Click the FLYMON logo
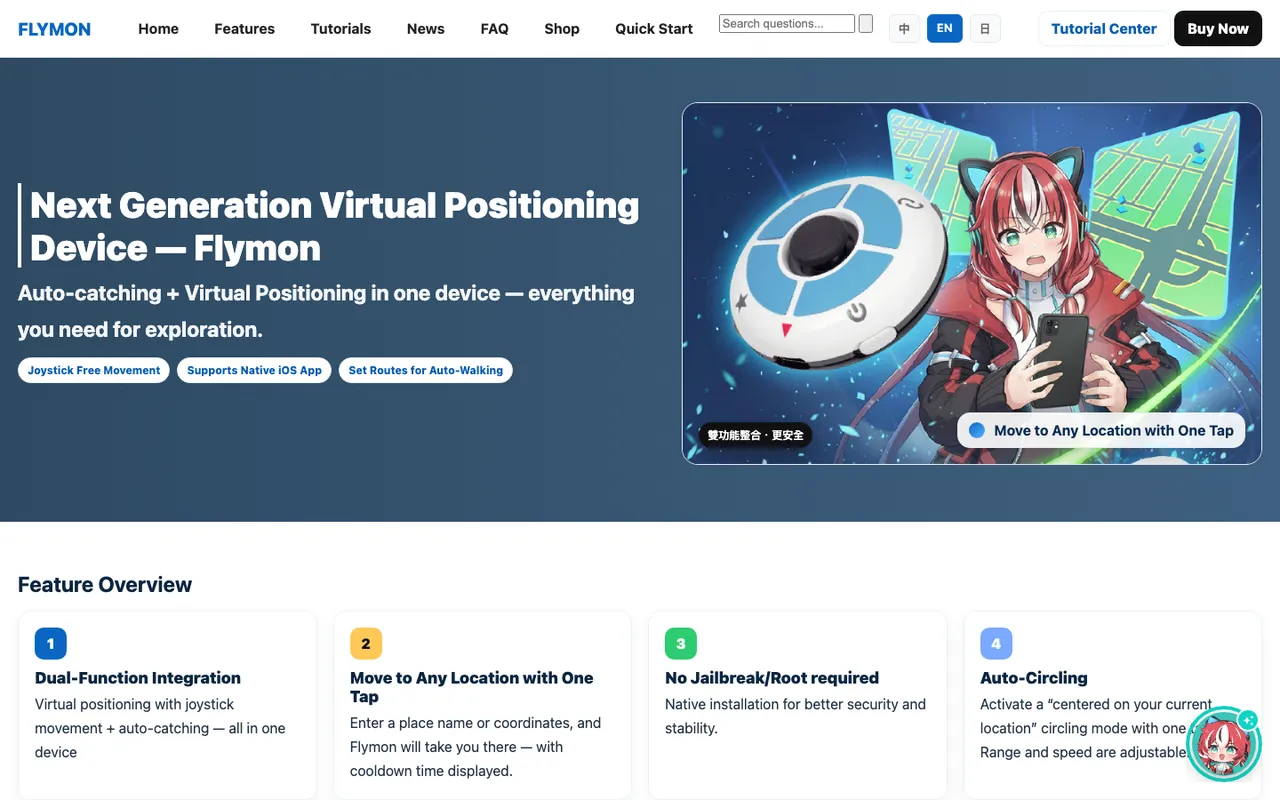Image resolution: width=1280 pixels, height=800 pixels. (x=54, y=29)
